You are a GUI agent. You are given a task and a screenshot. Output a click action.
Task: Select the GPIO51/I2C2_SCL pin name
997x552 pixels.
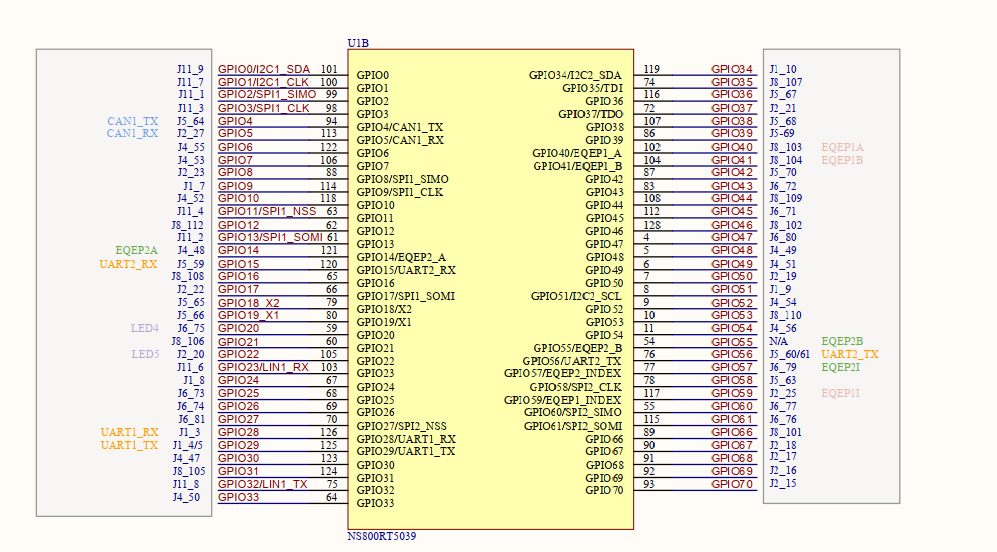[x=577, y=296]
